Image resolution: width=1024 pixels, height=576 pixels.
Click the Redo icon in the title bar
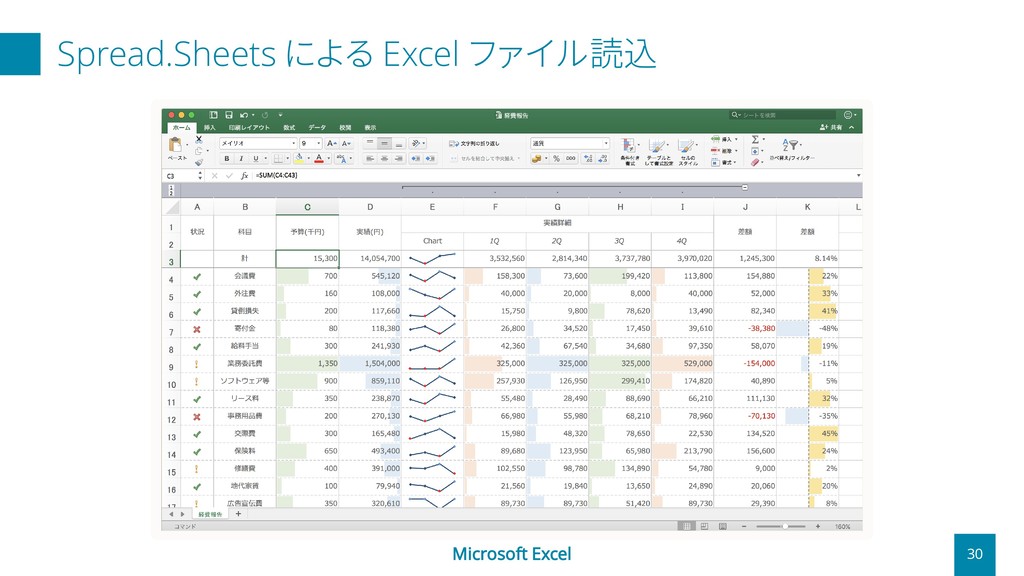pyautogui.click(x=264, y=115)
